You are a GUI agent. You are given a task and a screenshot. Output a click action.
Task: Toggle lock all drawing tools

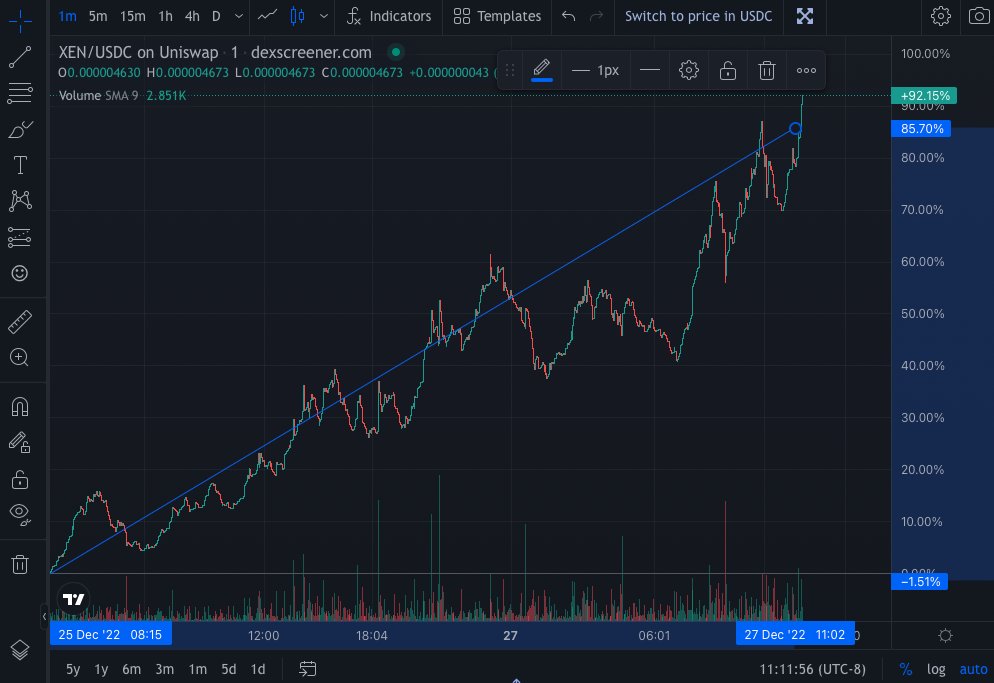[x=20, y=479]
